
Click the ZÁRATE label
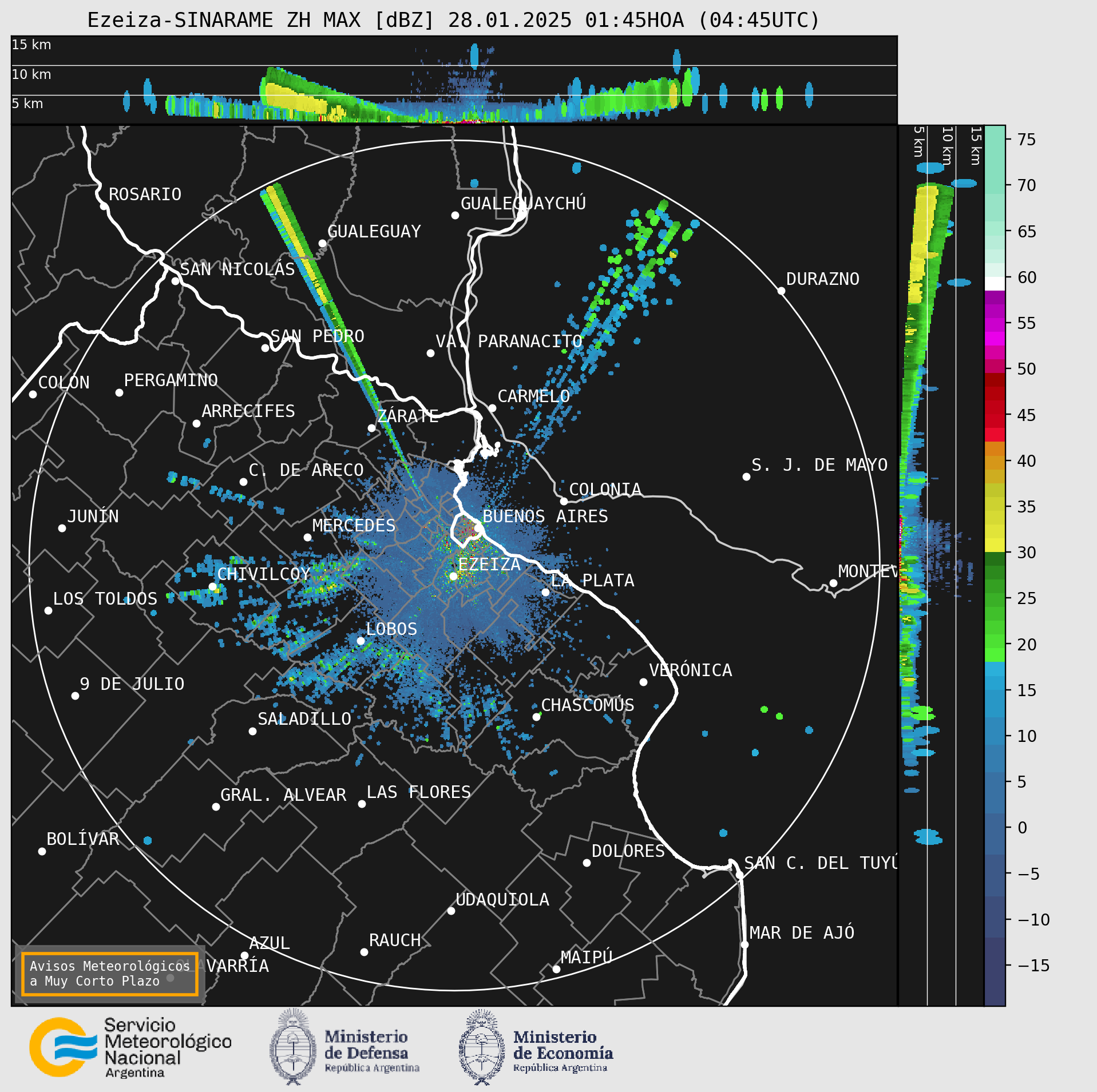coord(407,416)
